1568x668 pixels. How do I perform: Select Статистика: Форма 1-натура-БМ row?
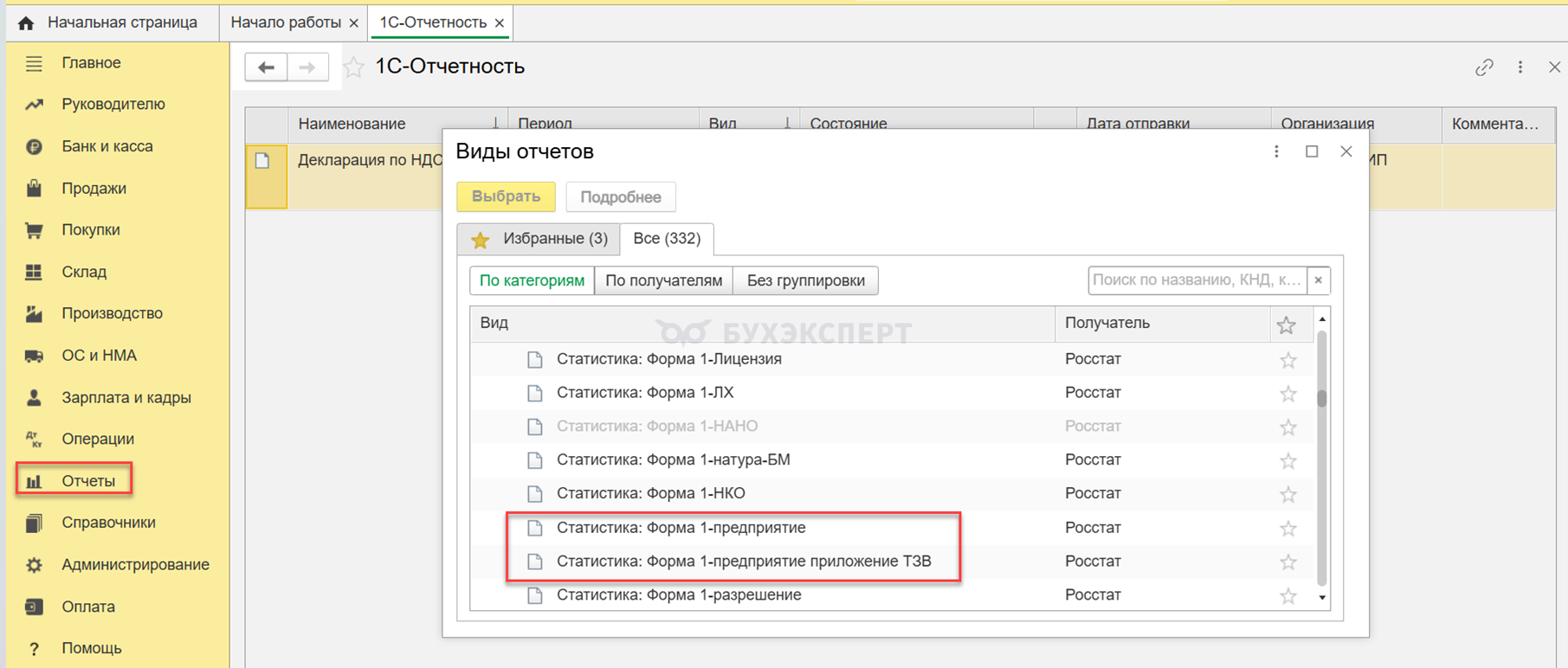892,461
